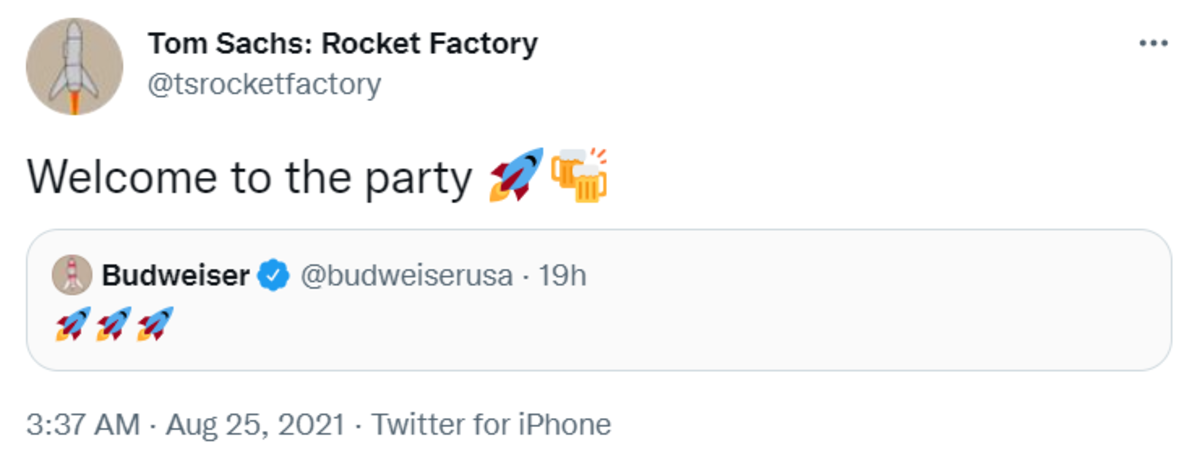This screenshot has width=1200, height=472.
Task: Click the 'Welcome to the party' tweet text
Action: [248, 178]
